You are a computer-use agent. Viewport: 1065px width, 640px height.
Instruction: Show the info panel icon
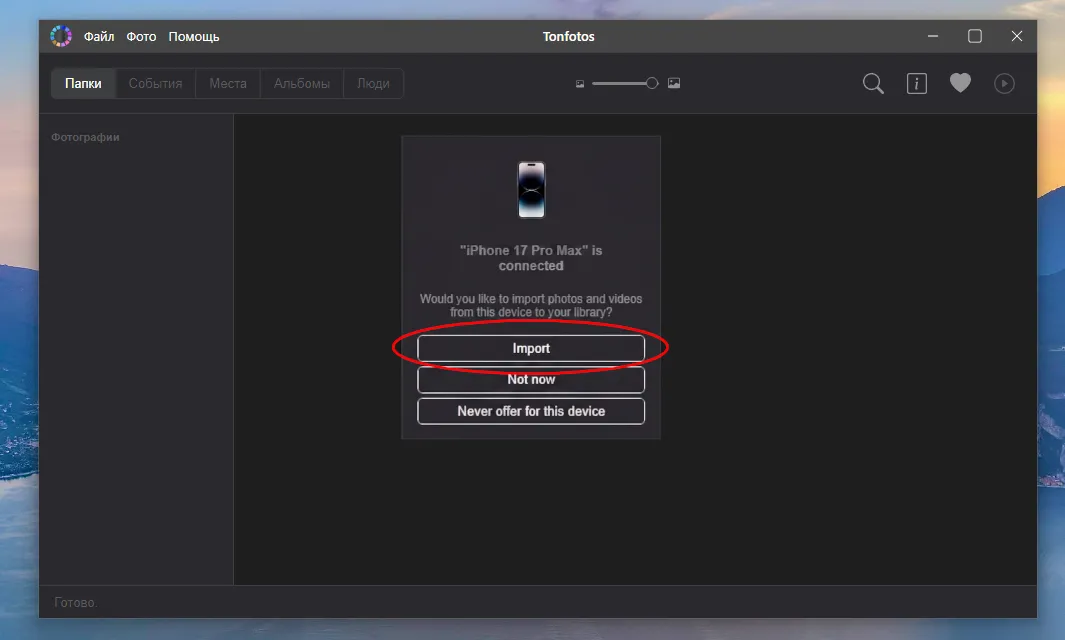[917, 84]
